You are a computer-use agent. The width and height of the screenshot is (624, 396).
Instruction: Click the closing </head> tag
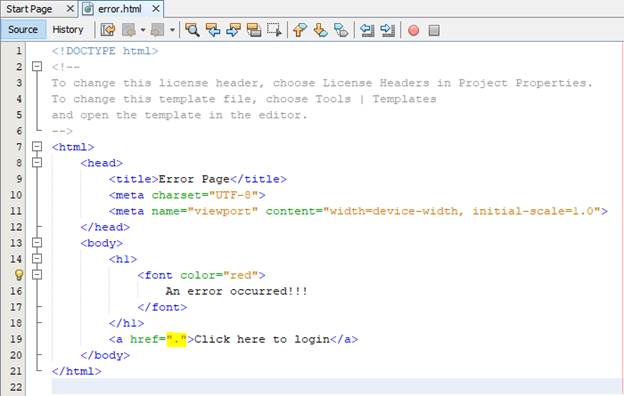pyautogui.click(x=105, y=227)
